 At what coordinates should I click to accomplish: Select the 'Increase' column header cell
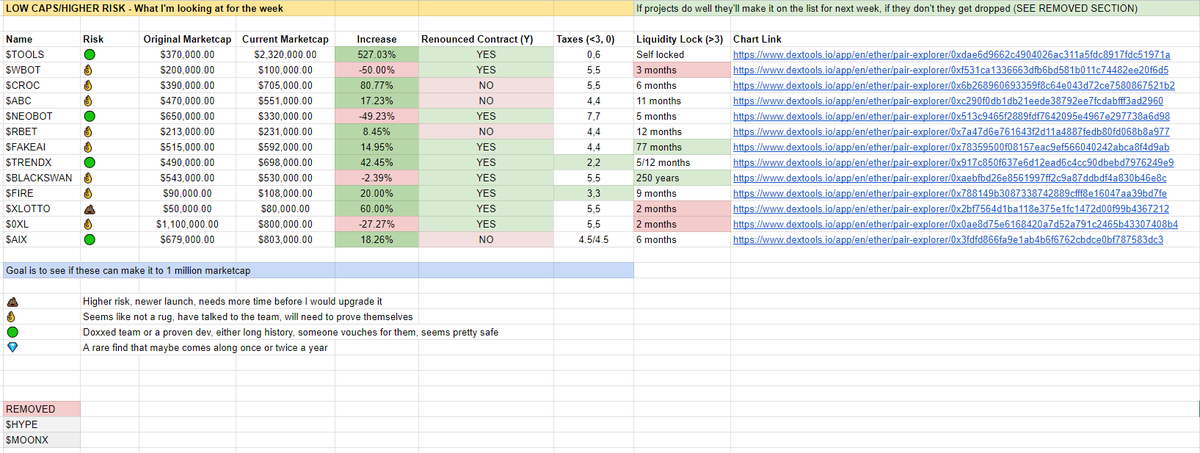[376, 39]
